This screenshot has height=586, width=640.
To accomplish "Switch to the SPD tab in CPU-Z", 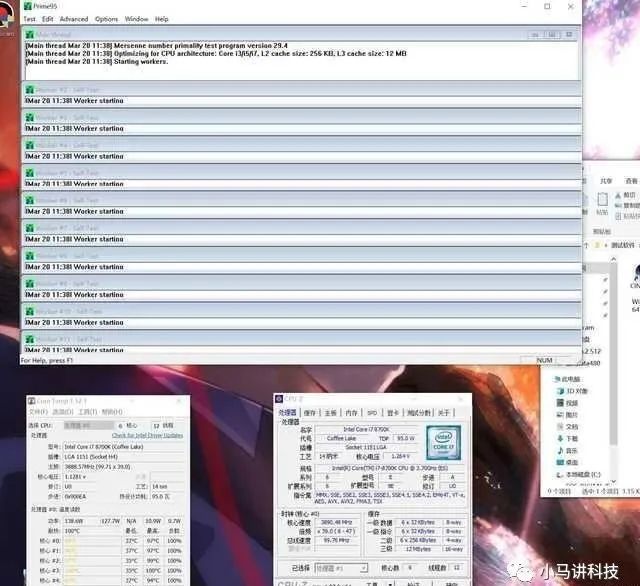I will 372,413.
